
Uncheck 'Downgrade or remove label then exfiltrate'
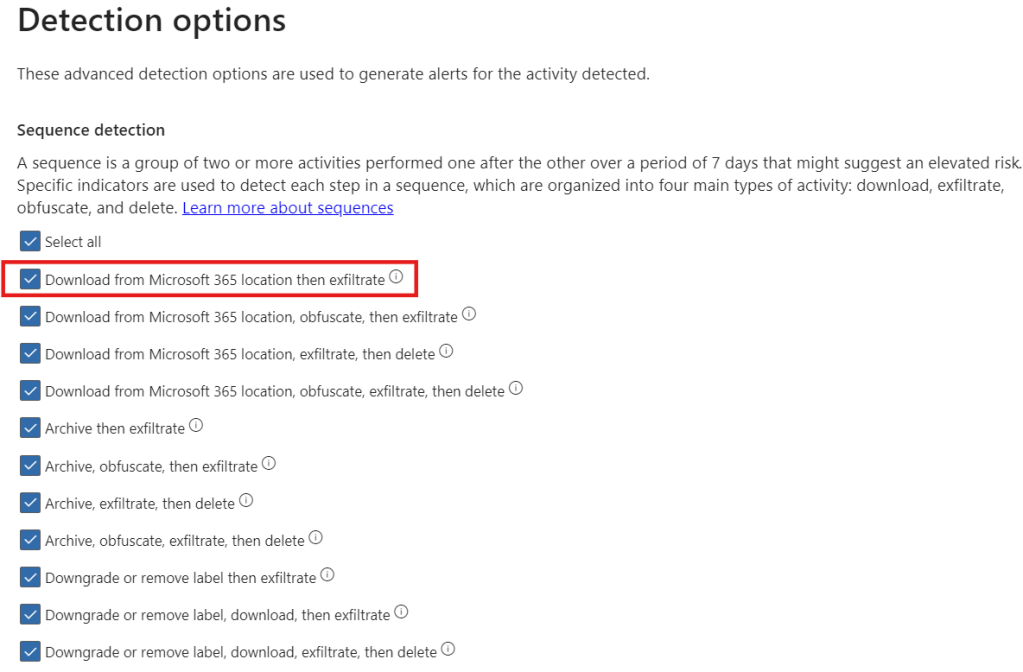coord(30,577)
